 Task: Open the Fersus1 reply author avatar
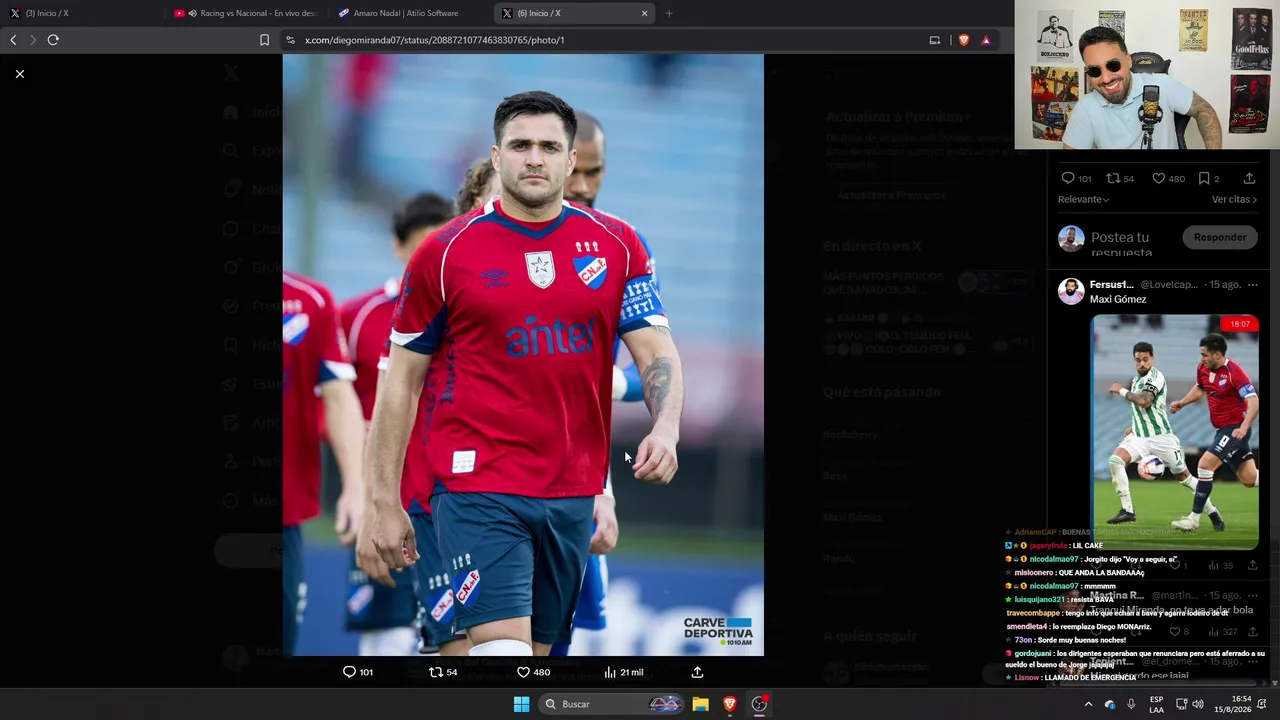pyautogui.click(x=1071, y=292)
